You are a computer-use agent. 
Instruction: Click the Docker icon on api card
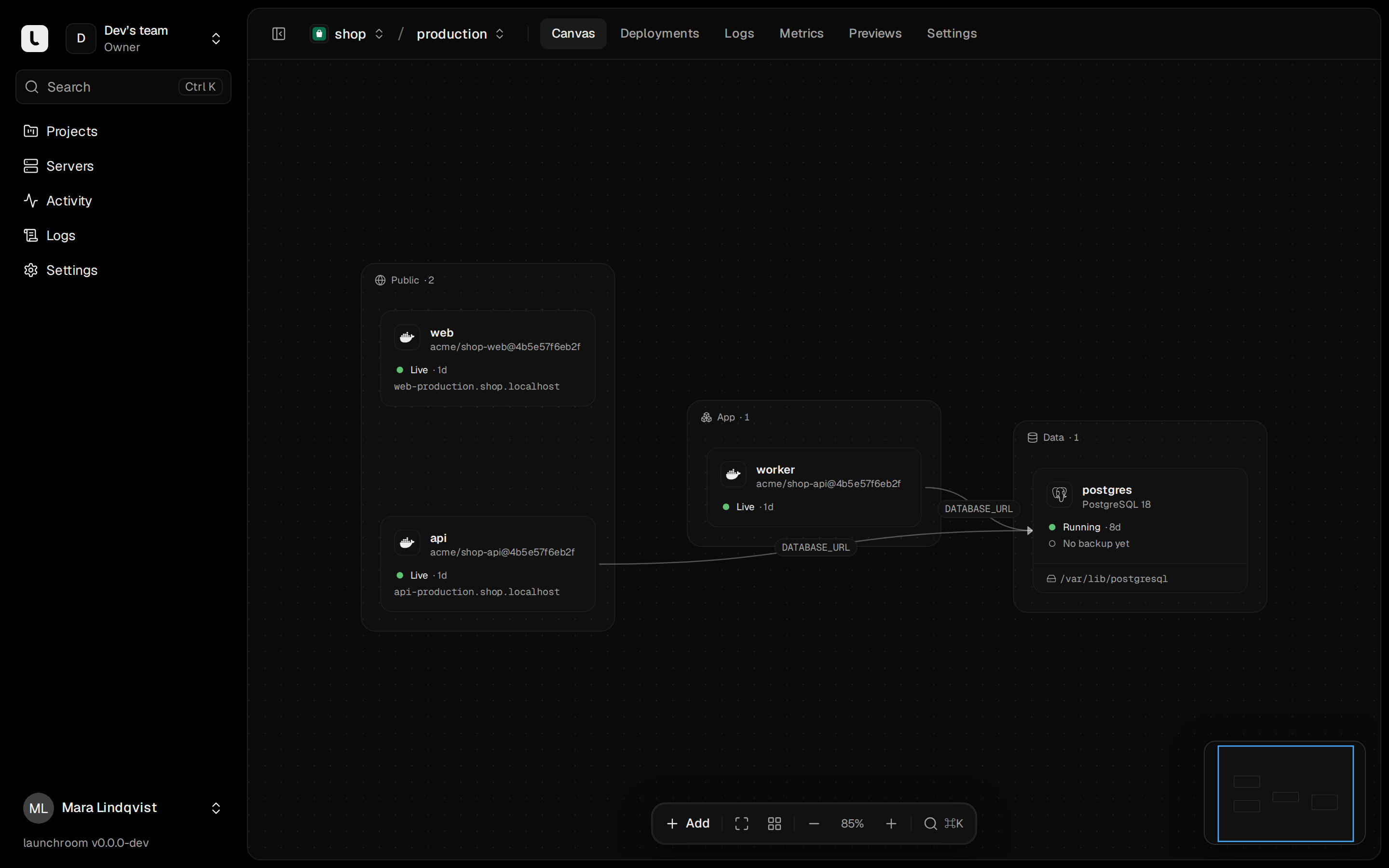tap(407, 542)
